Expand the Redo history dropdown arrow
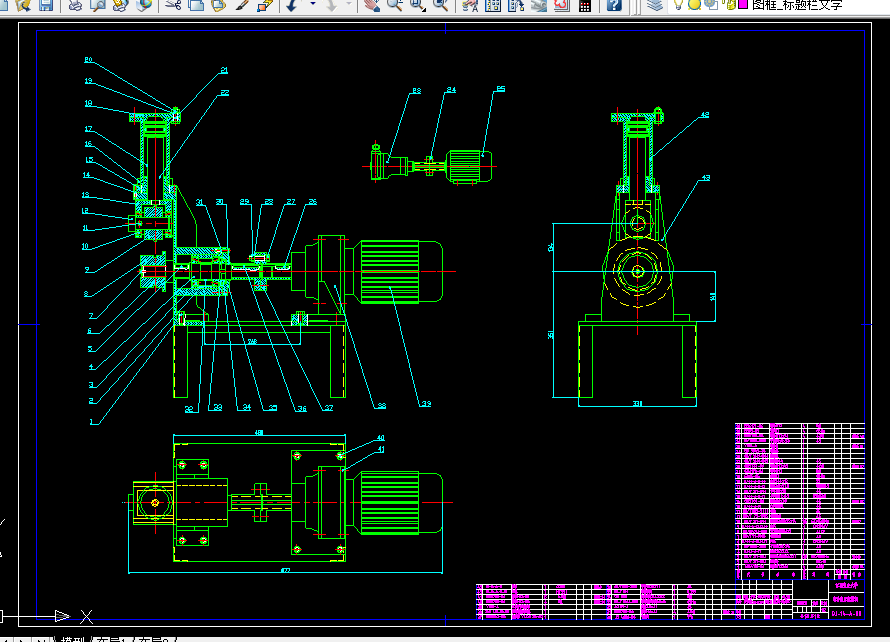 pyautogui.click(x=349, y=5)
